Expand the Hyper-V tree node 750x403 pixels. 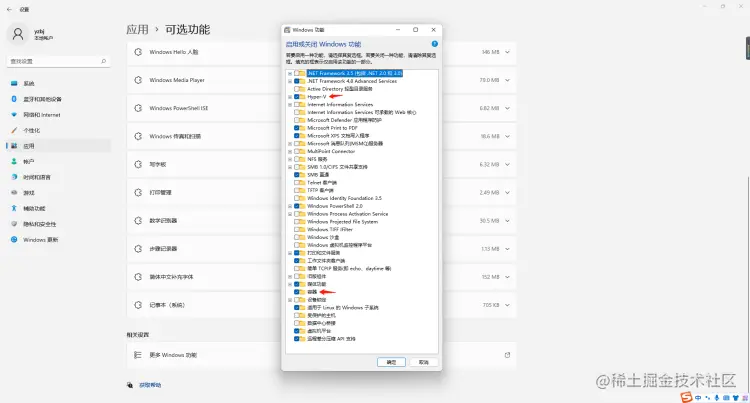click(x=290, y=97)
